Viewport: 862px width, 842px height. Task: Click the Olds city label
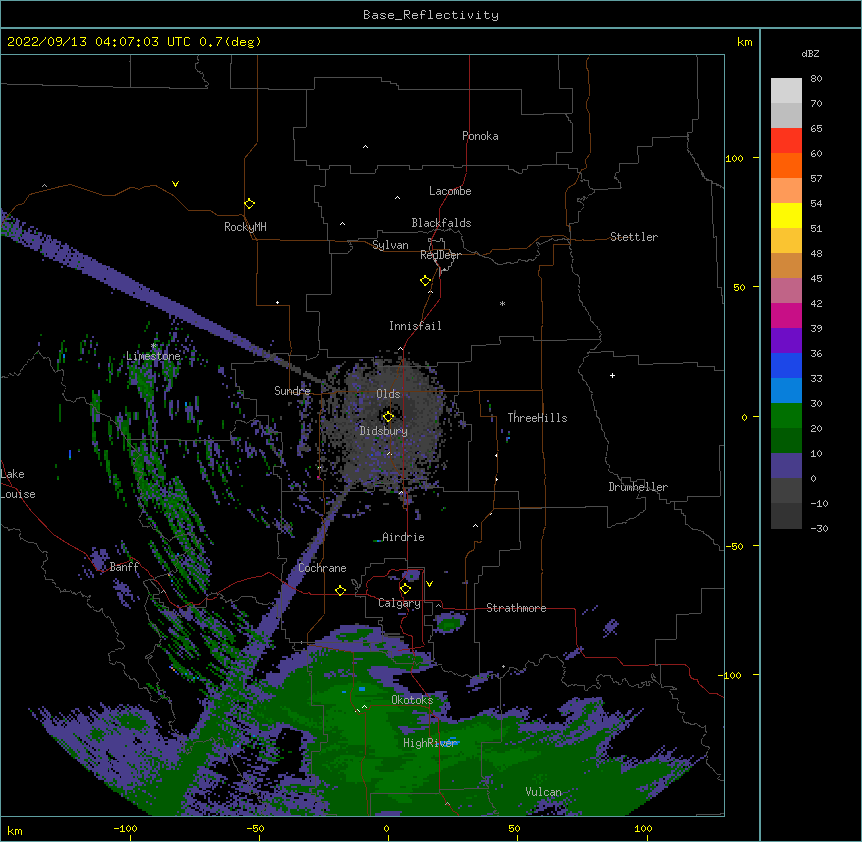click(x=388, y=394)
